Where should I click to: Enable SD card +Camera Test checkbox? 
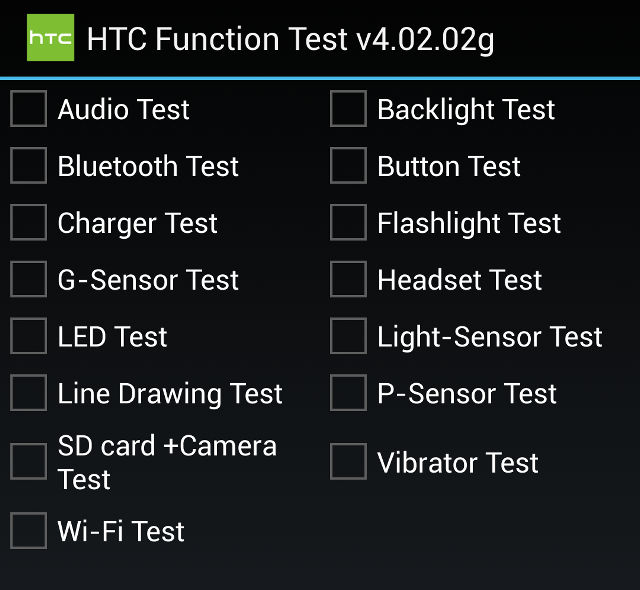coord(29,462)
